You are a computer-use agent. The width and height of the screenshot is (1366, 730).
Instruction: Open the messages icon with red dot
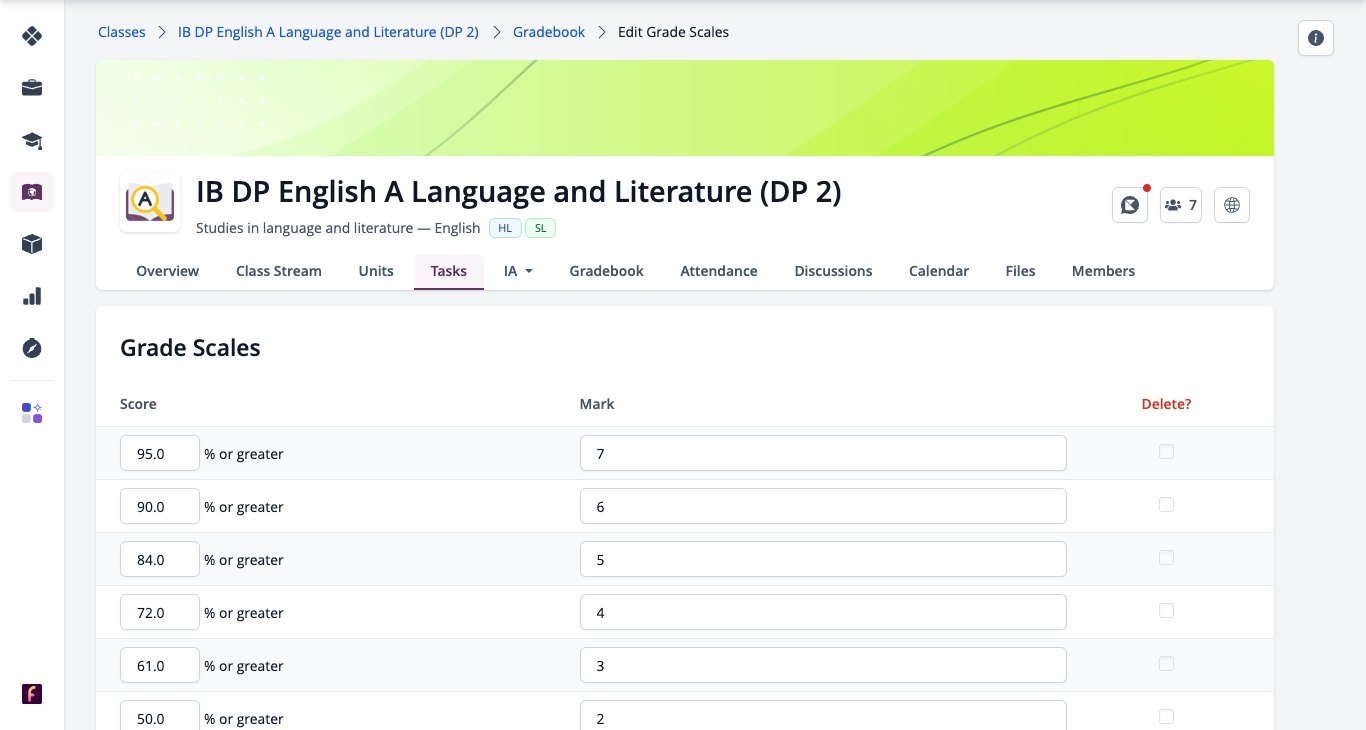pos(1130,205)
